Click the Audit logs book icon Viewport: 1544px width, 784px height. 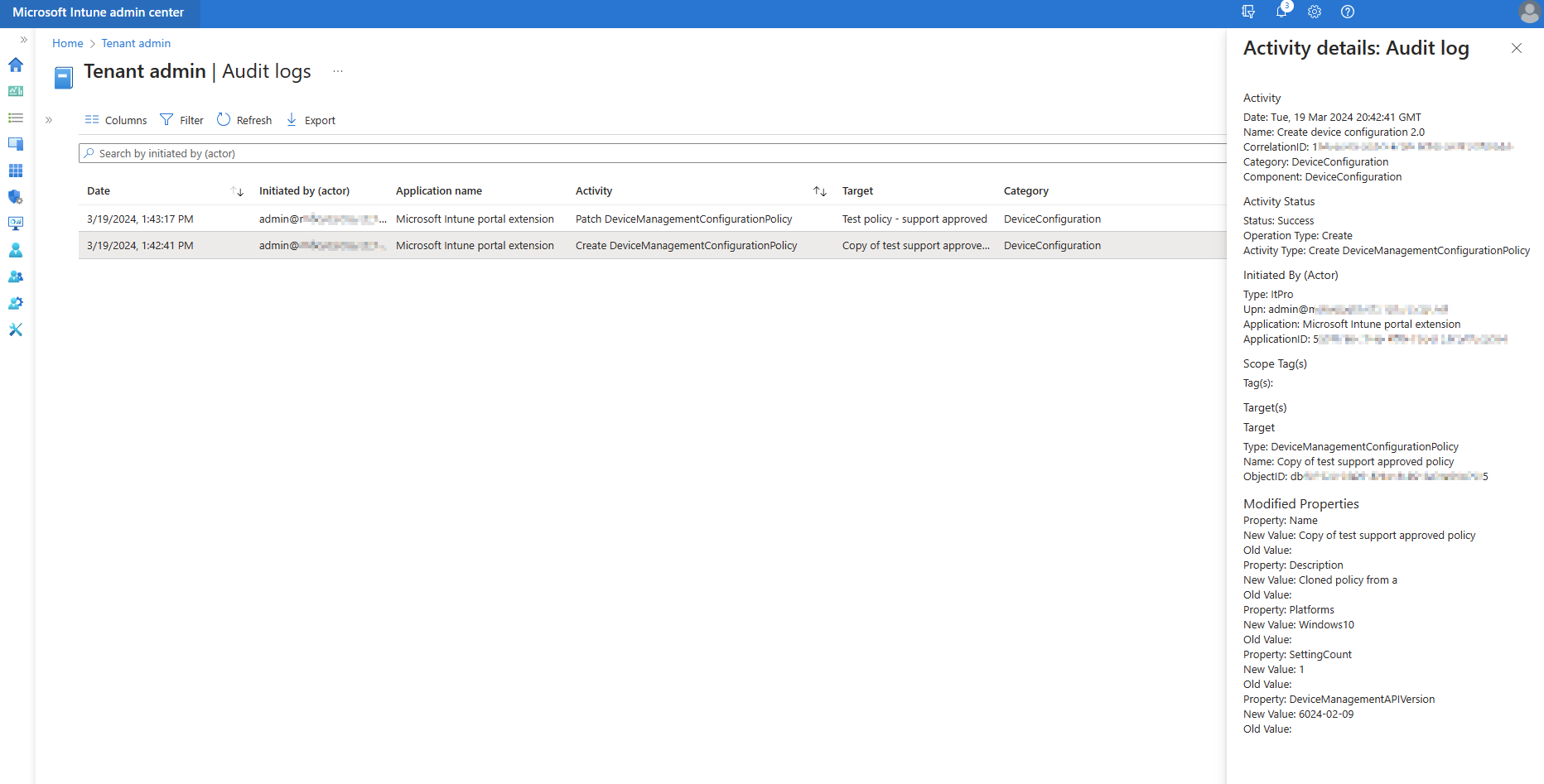pyautogui.click(x=64, y=78)
